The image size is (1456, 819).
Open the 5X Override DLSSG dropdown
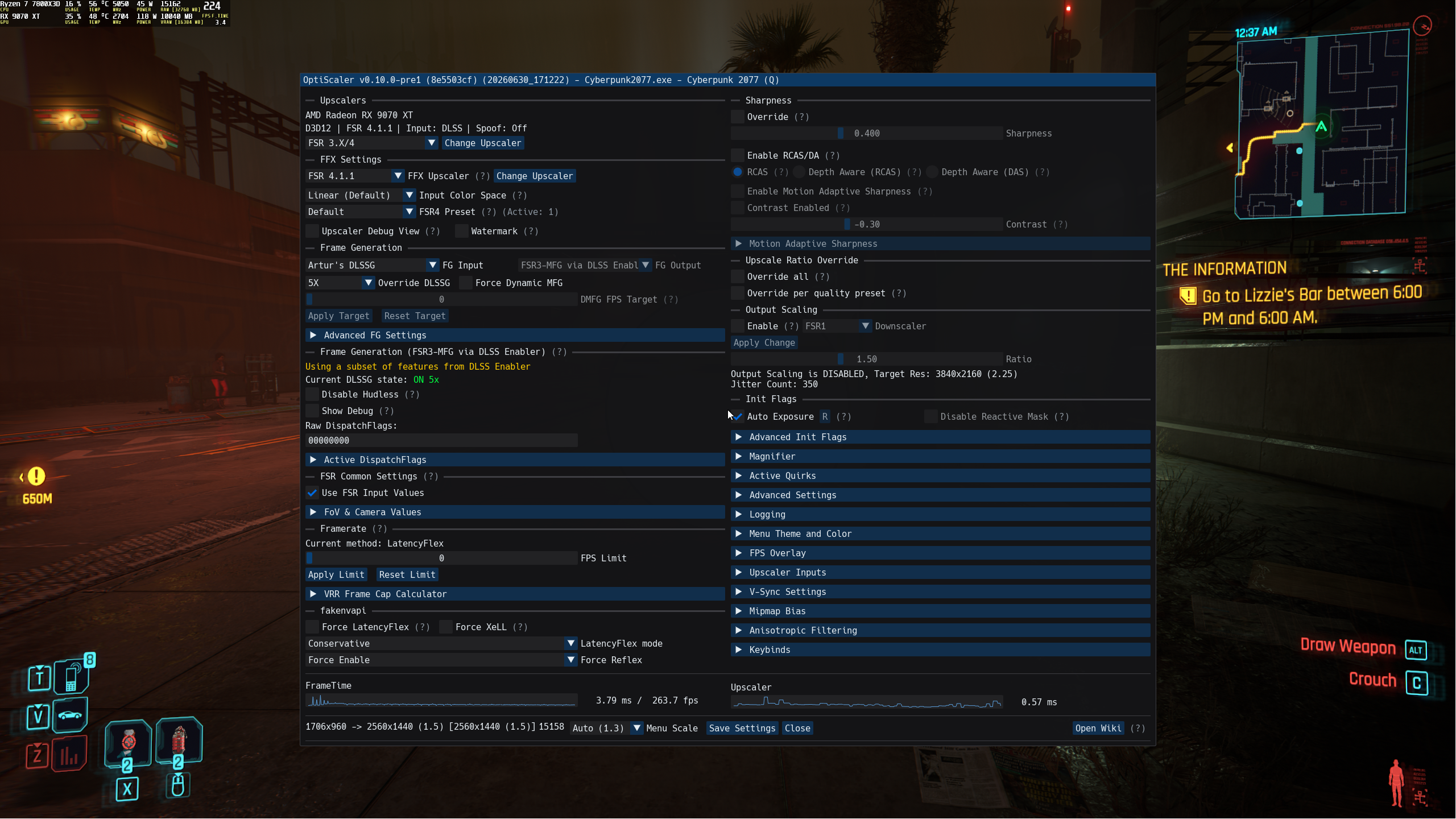pos(340,283)
